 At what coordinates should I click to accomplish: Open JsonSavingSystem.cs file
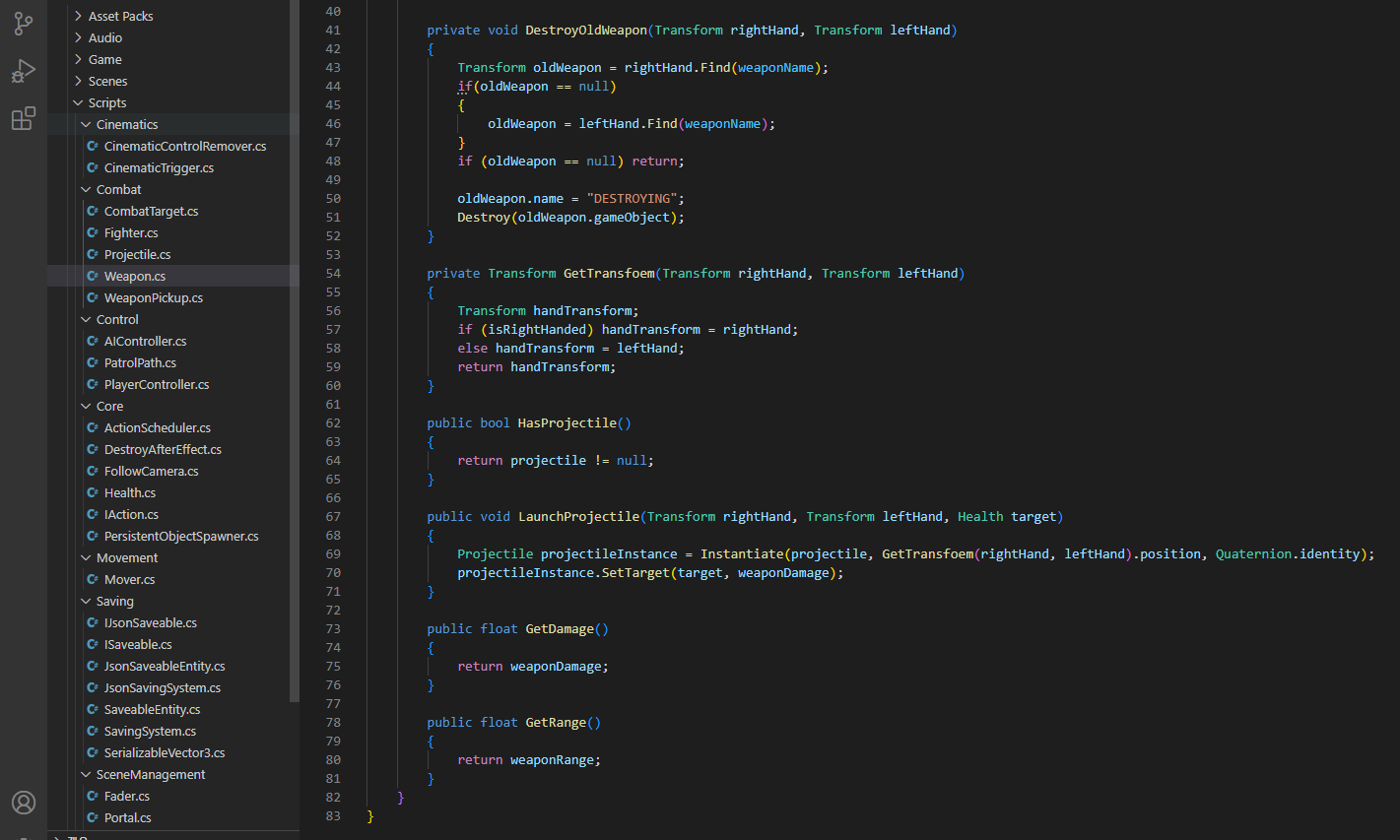tap(163, 687)
